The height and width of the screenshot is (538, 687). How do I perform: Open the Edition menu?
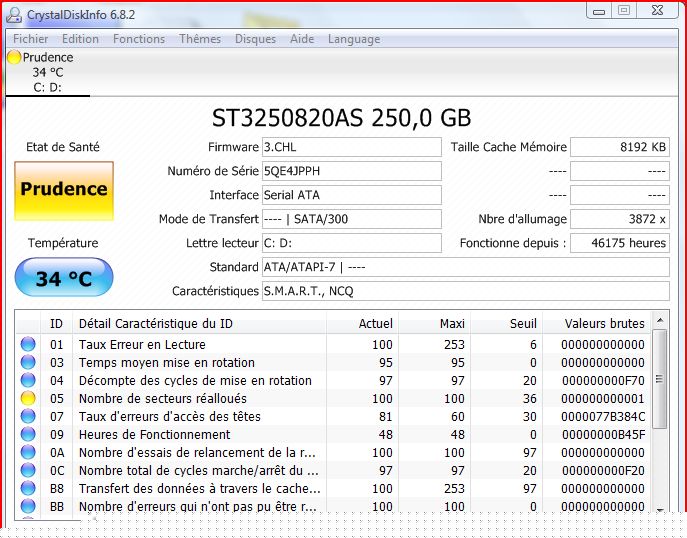[80, 39]
